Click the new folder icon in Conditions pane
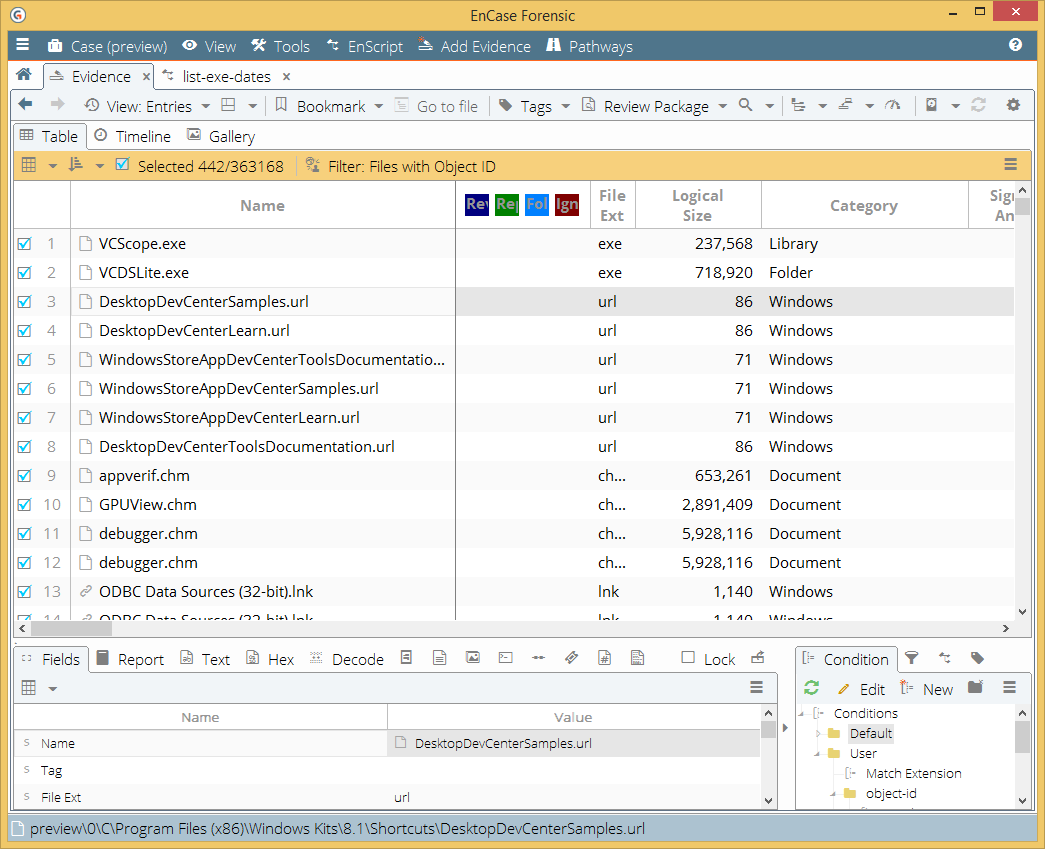 (x=976, y=688)
